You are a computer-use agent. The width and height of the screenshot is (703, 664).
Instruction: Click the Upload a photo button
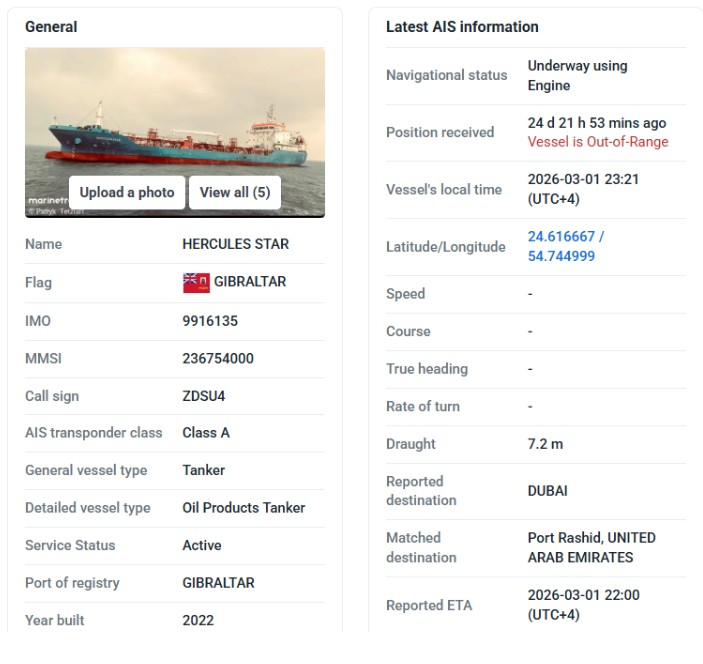[127, 192]
